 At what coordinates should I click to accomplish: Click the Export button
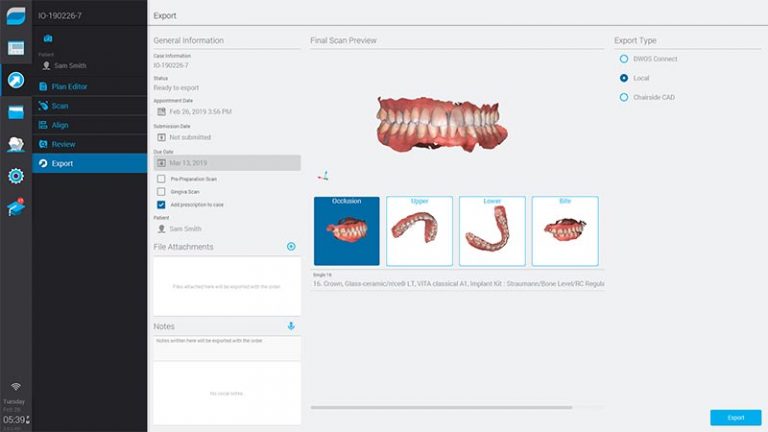coord(735,417)
